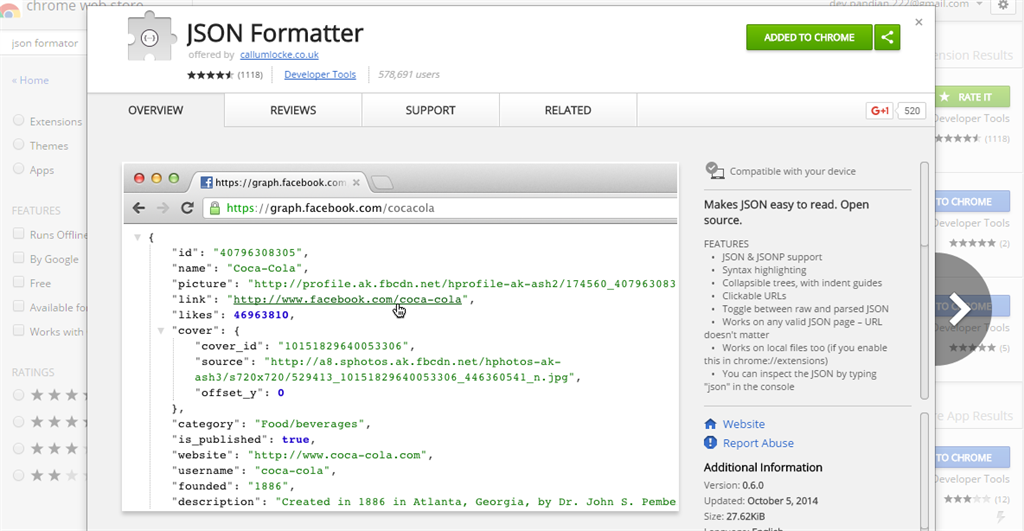The height and width of the screenshot is (531, 1024).
Task: Click the Google +1 button
Action: click(879, 110)
